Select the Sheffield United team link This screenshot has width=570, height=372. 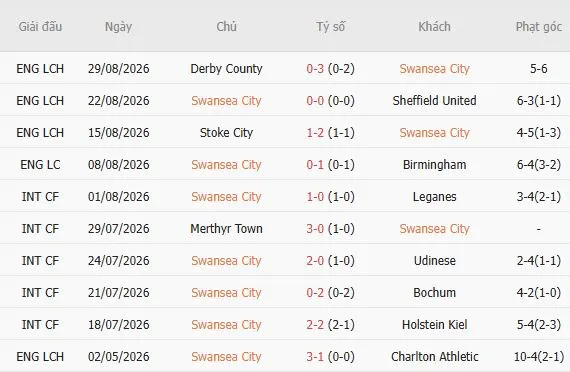434,101
